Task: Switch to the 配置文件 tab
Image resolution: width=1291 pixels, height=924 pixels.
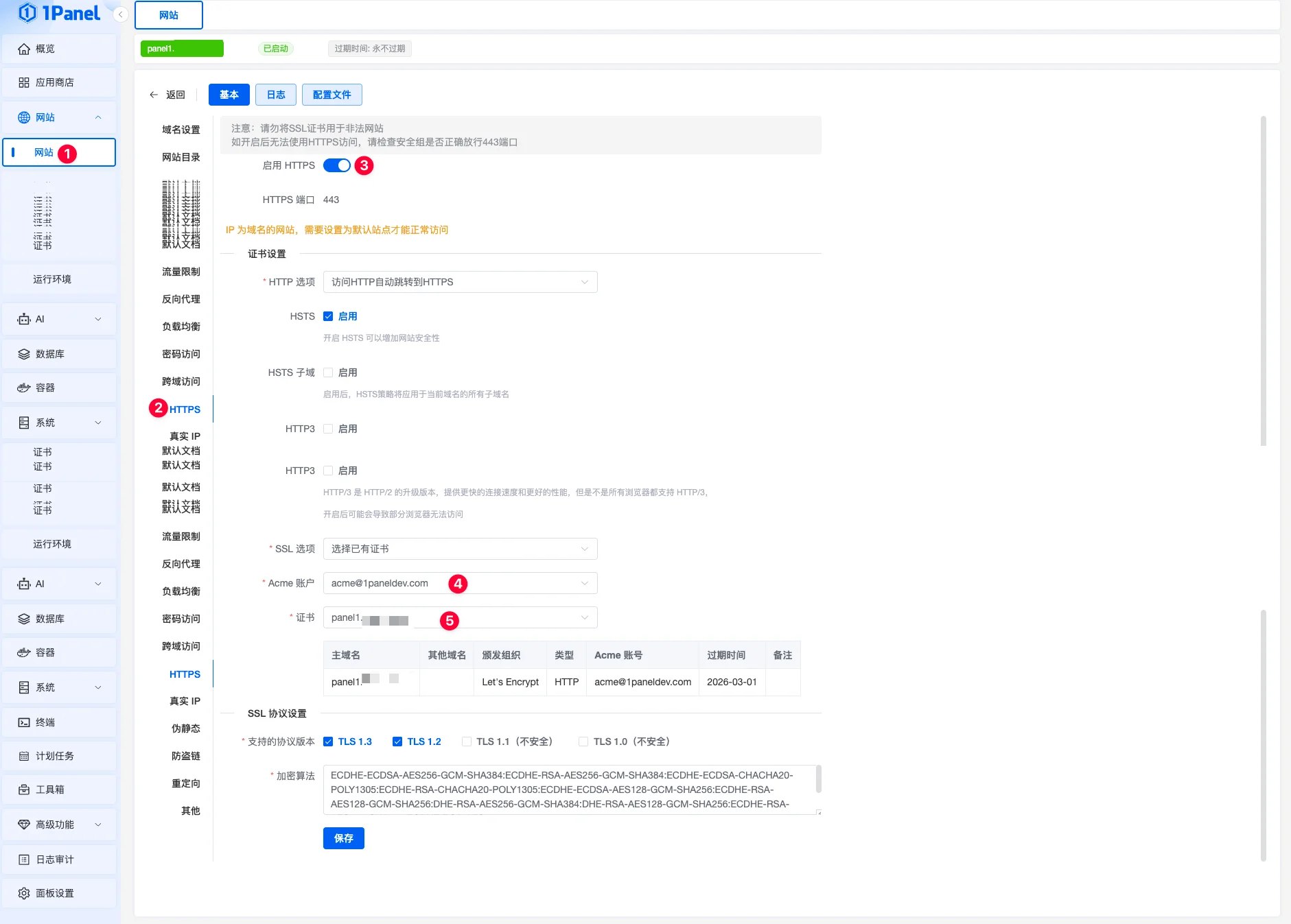Action: coord(332,95)
